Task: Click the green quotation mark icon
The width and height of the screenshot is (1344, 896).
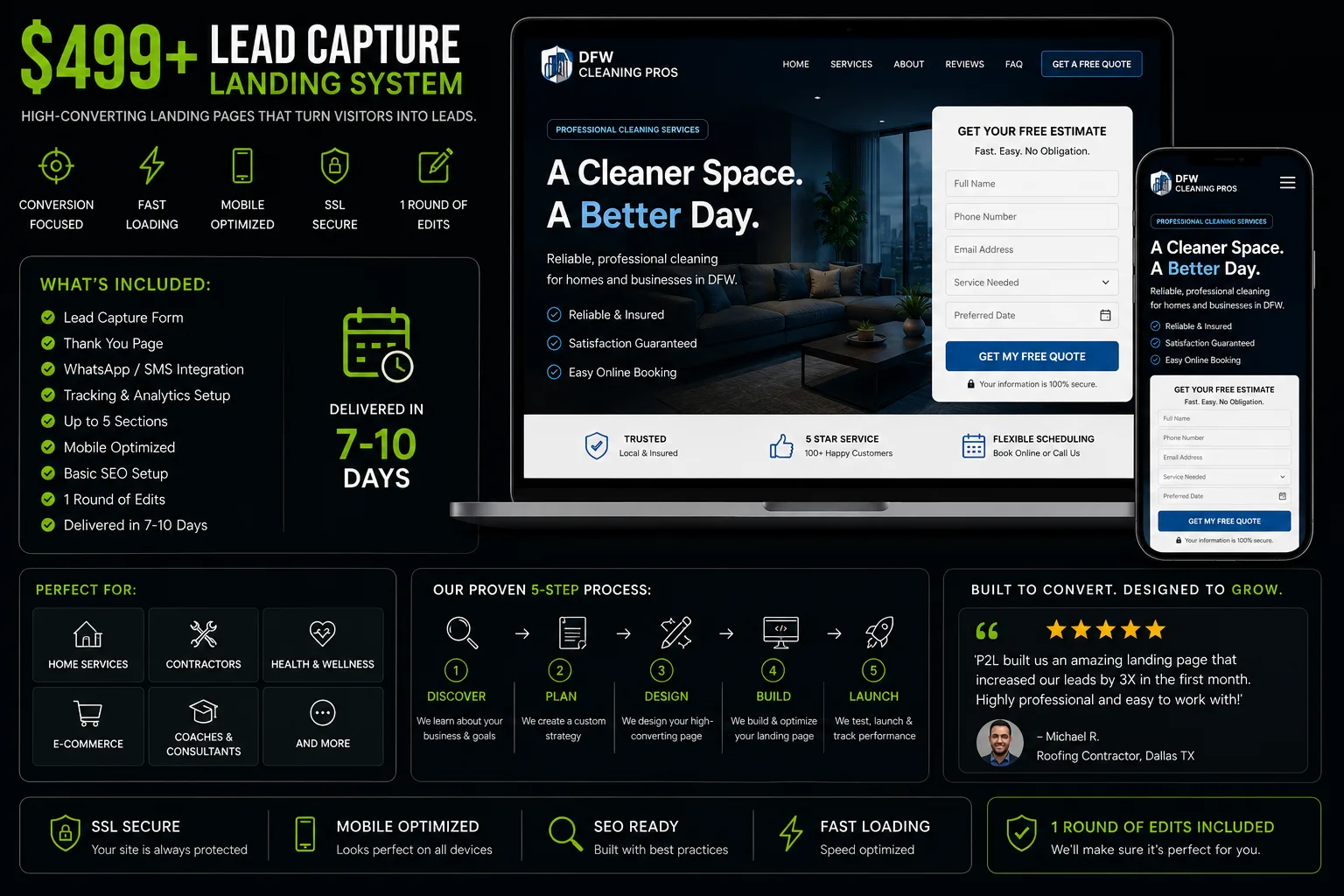Action: (x=987, y=631)
